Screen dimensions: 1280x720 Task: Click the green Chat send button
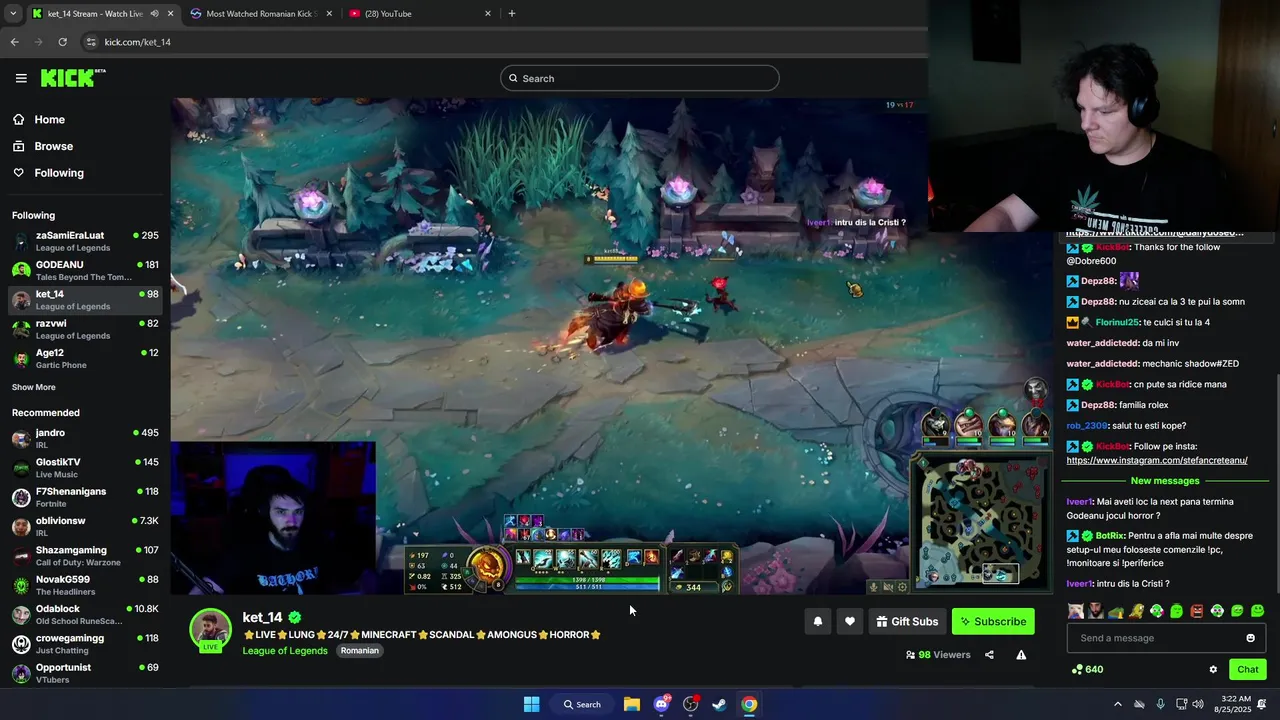click(x=1248, y=669)
